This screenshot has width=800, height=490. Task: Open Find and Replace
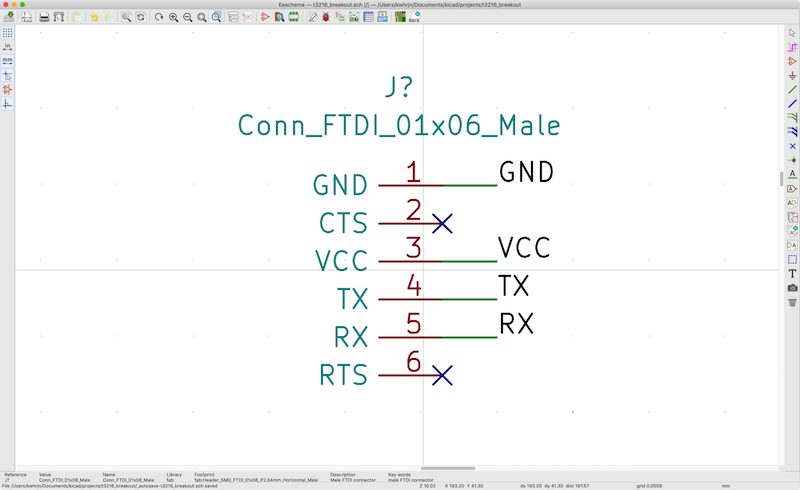point(141,17)
